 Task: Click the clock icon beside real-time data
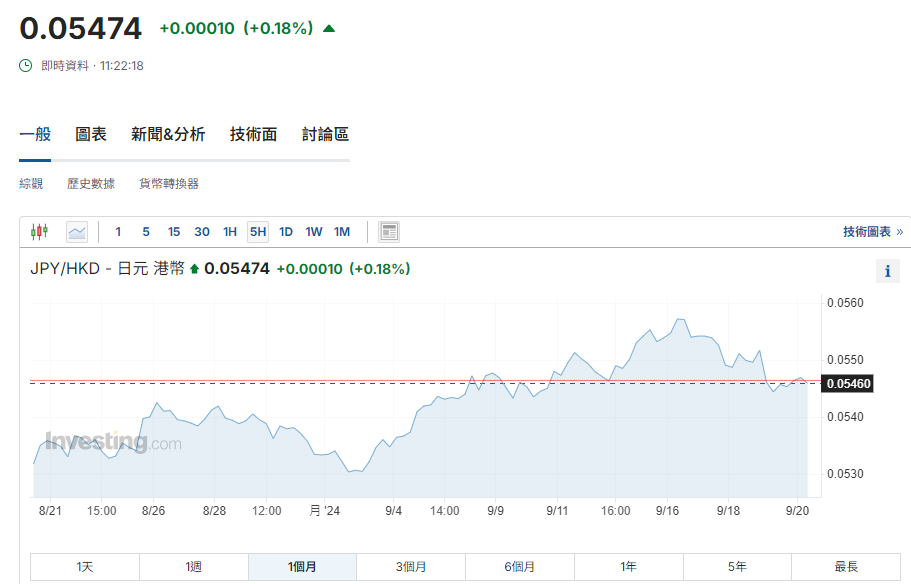(26, 66)
